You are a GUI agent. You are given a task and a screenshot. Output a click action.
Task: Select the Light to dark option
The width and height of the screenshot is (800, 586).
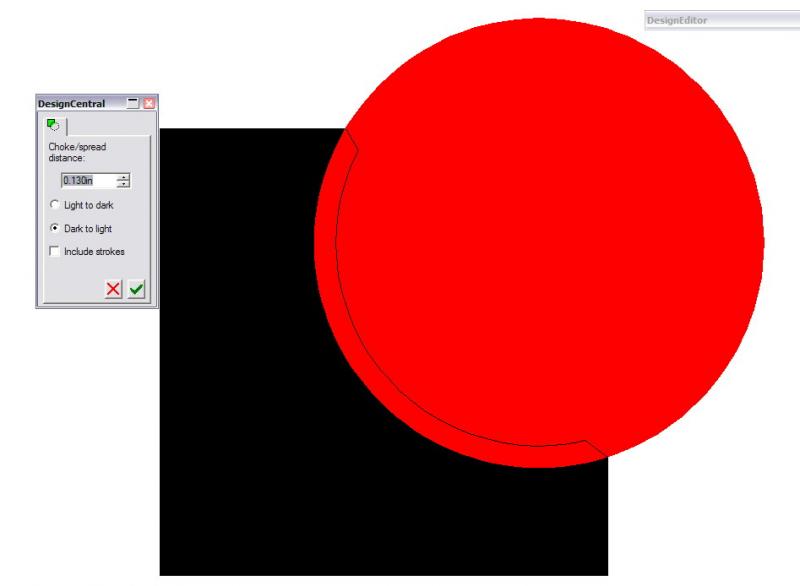pyautogui.click(x=54, y=205)
